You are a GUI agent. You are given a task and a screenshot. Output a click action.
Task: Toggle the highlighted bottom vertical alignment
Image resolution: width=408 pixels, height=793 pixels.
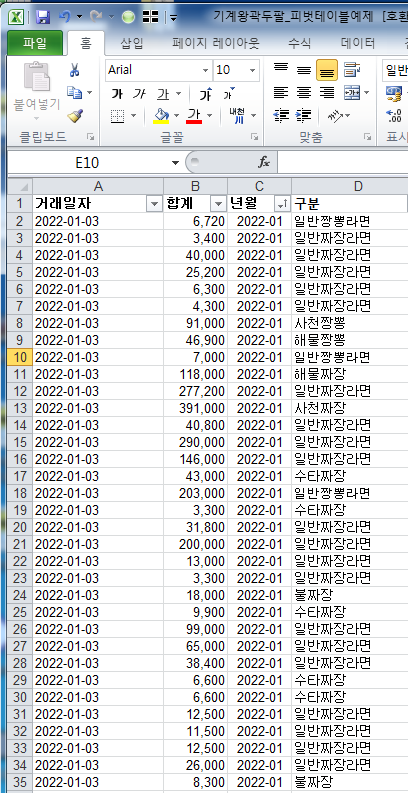pos(327,70)
